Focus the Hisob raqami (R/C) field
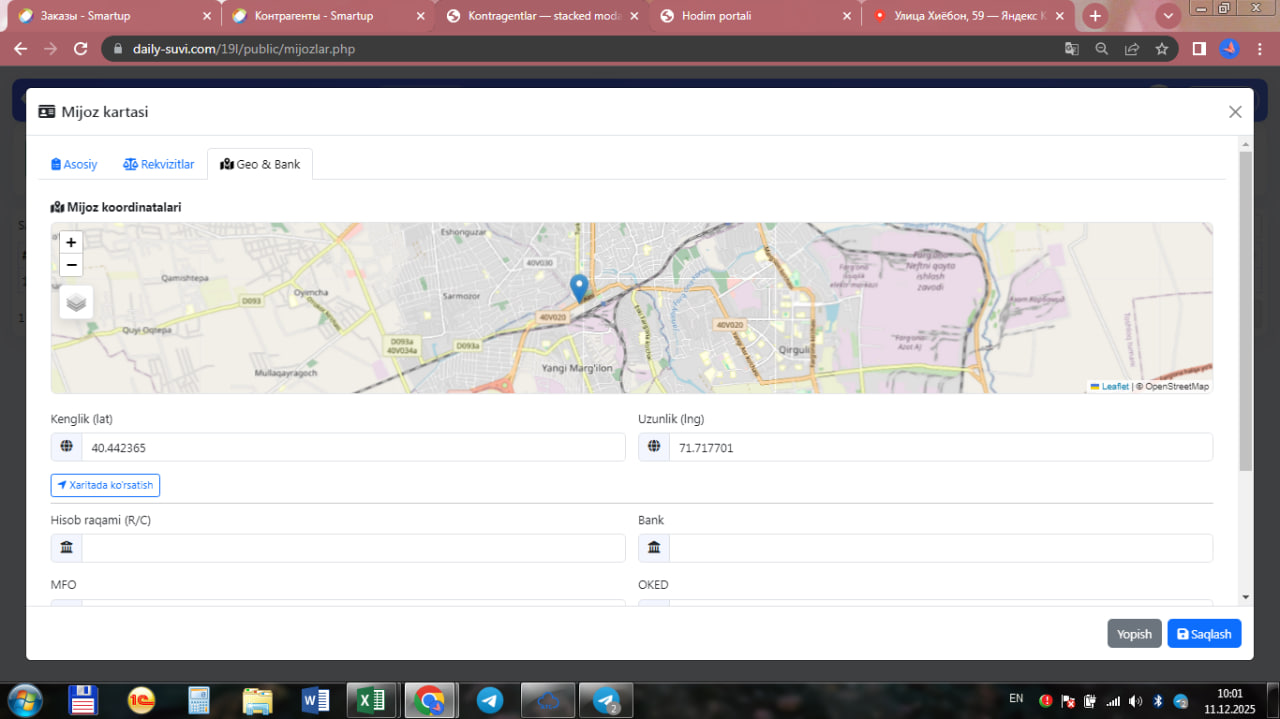Viewport: 1280px width, 719px height. (352, 548)
